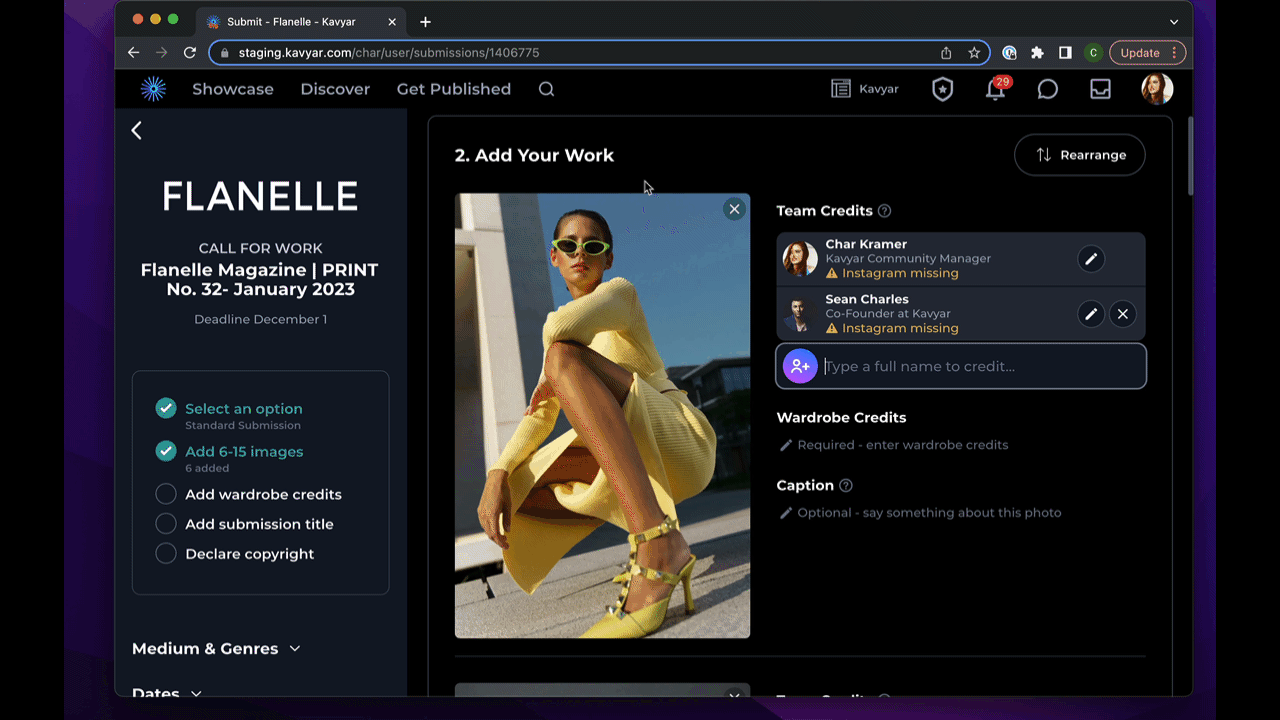Remove Sean Charles from team credits
This screenshot has width=1280, height=720.
point(1123,314)
